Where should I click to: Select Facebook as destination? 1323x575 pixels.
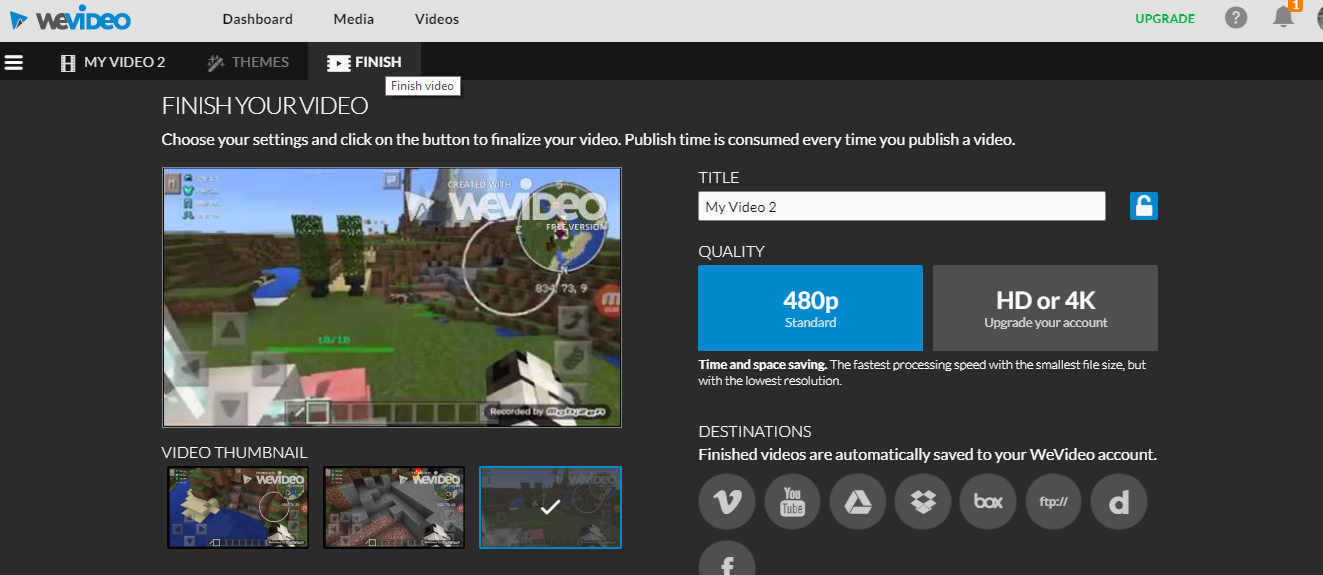(x=727, y=560)
